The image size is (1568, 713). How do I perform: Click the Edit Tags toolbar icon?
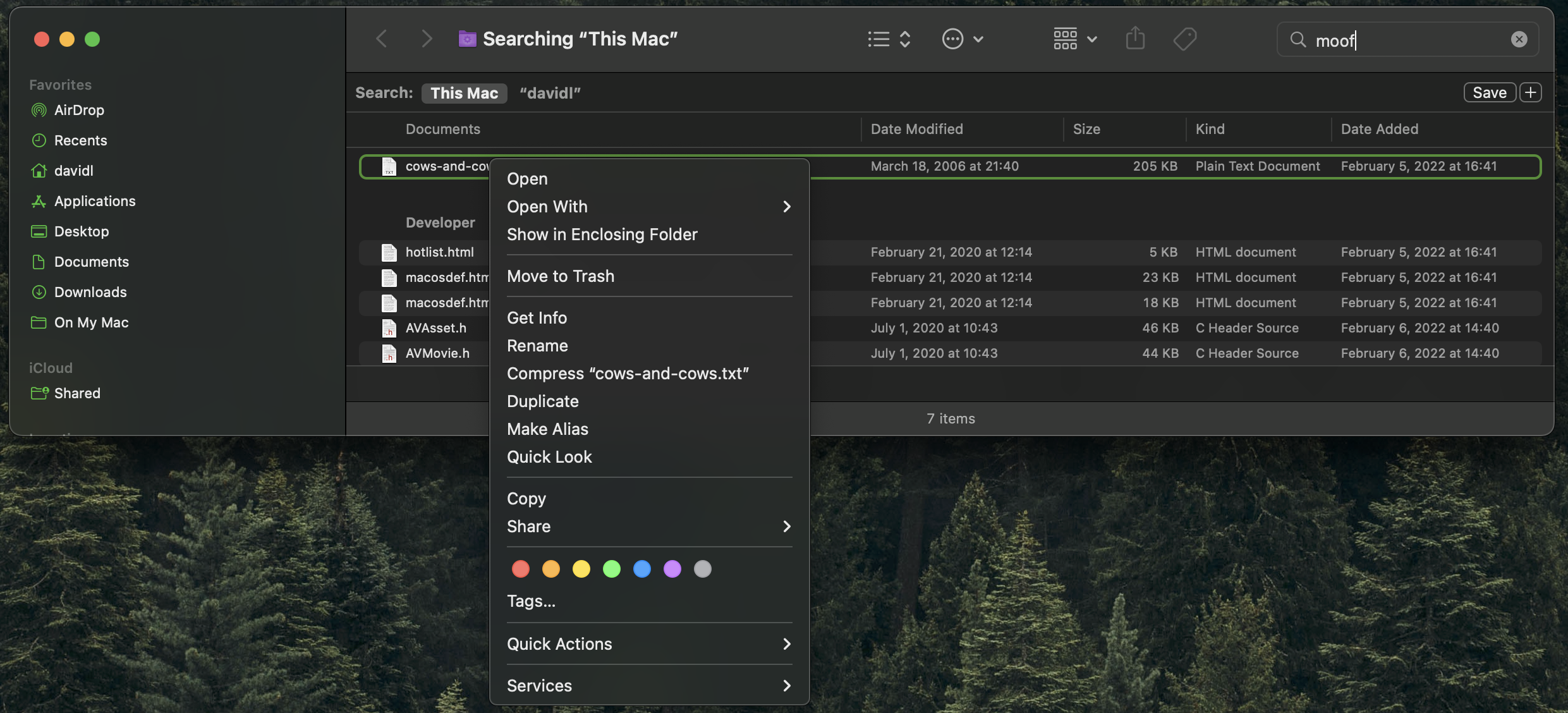tap(1185, 39)
